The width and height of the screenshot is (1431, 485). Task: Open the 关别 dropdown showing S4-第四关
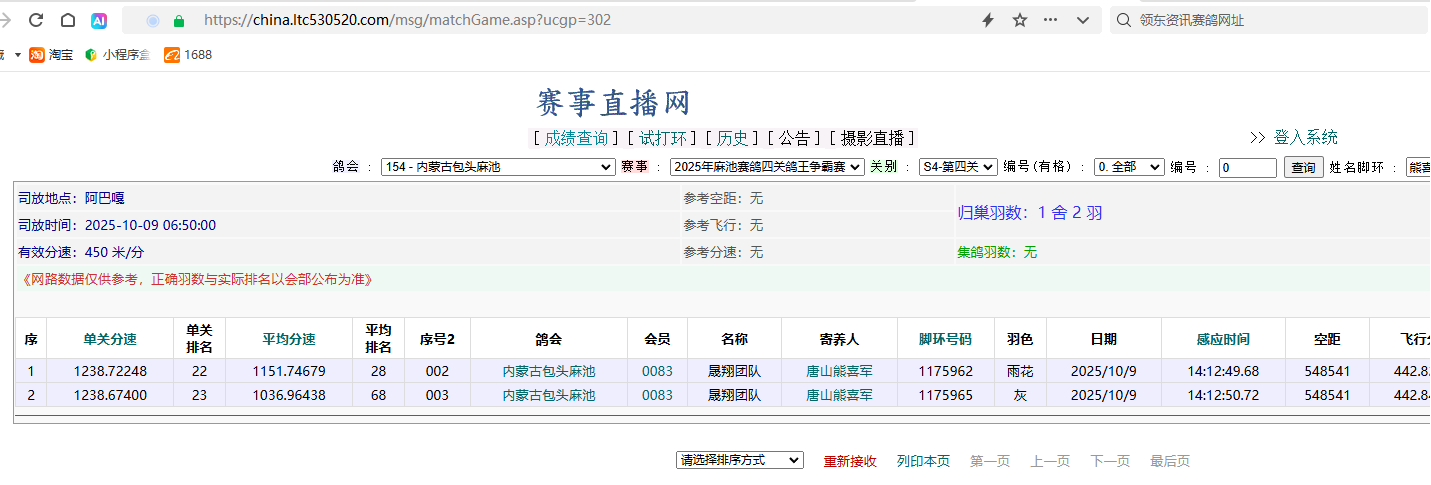pyautogui.click(x=958, y=167)
